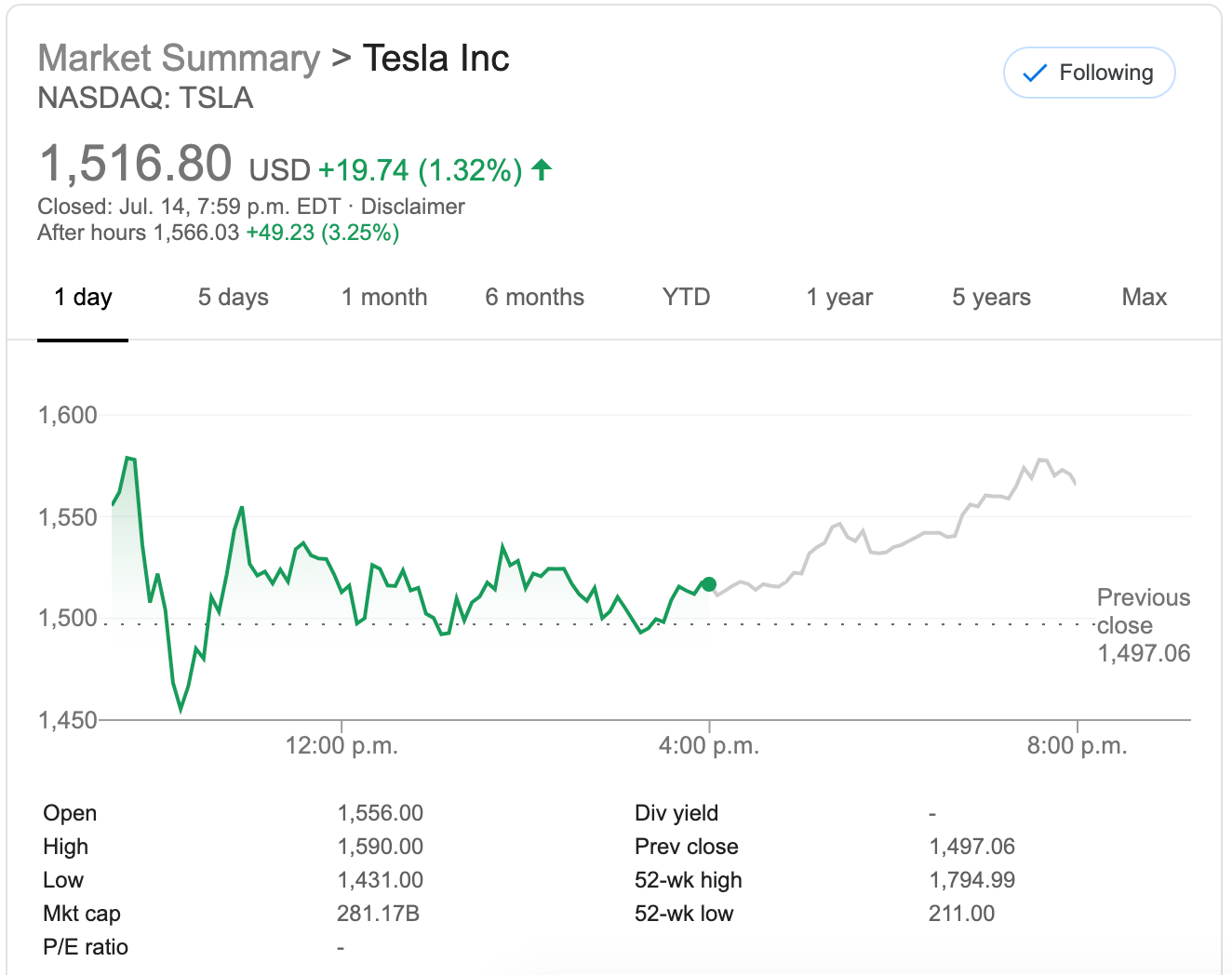Click the blue checkmark icon in Following
Image resolution: width=1232 pixels, height=975 pixels.
[1035, 73]
